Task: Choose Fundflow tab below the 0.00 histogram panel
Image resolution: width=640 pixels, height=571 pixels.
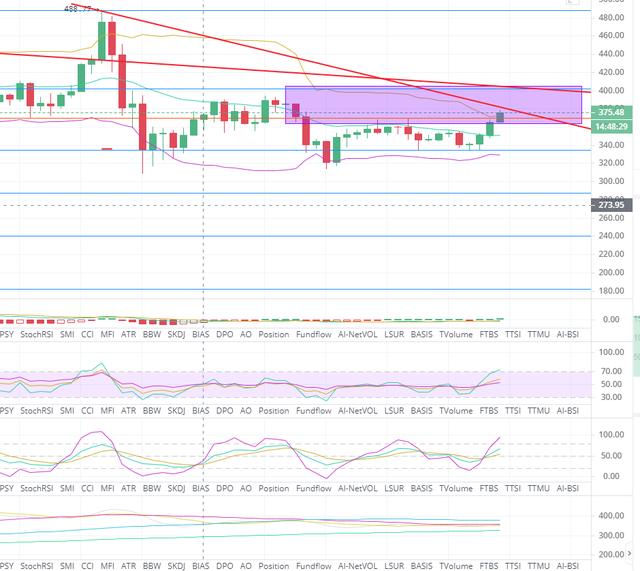Action: point(314,334)
